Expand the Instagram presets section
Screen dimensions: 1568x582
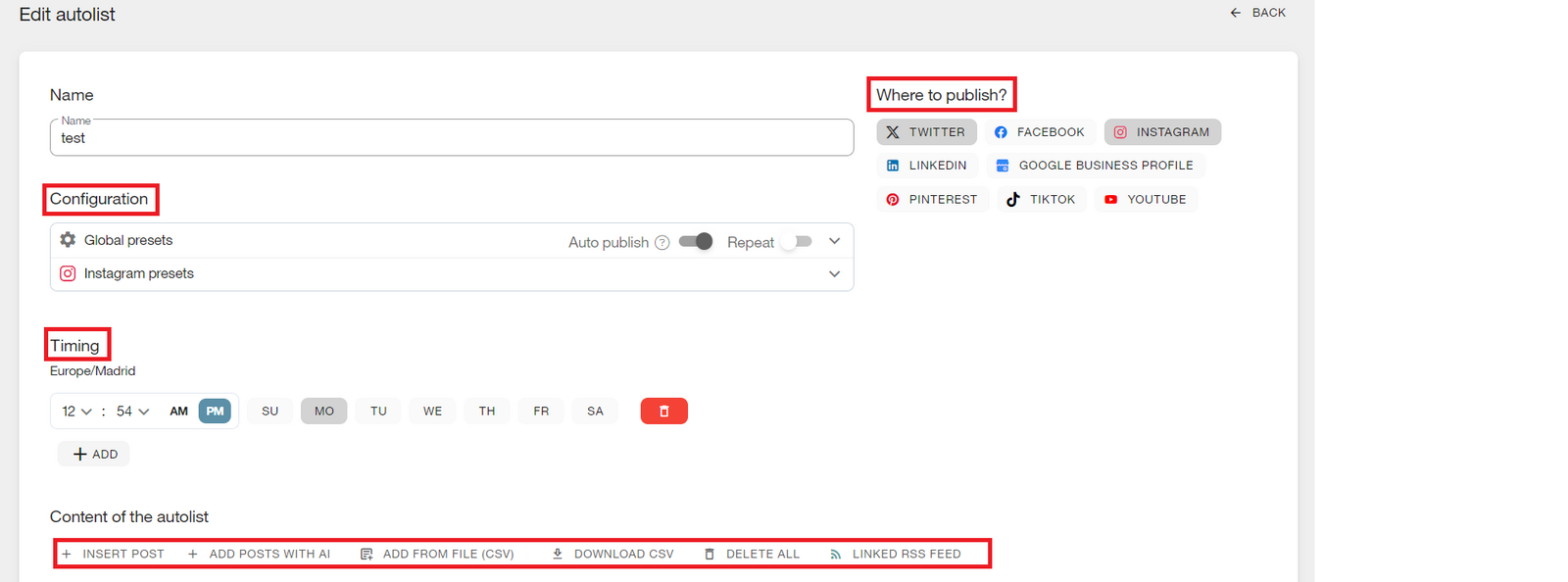[x=834, y=274]
